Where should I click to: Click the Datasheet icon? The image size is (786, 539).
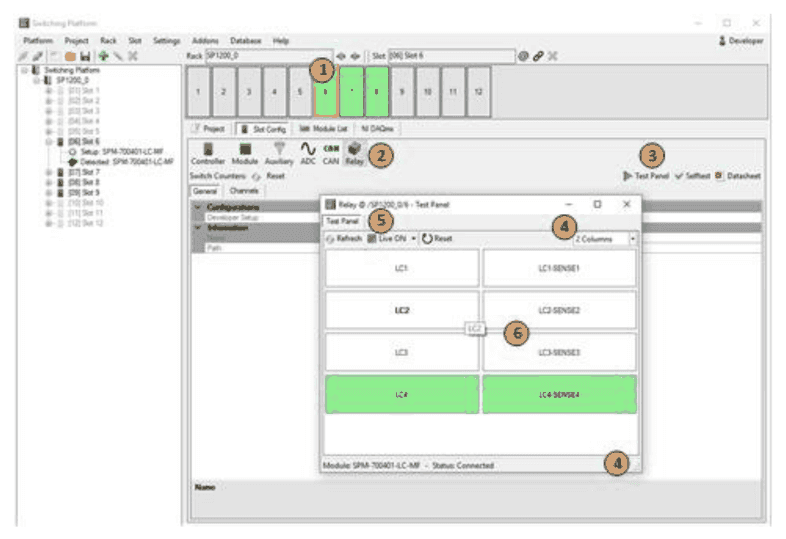point(719,175)
